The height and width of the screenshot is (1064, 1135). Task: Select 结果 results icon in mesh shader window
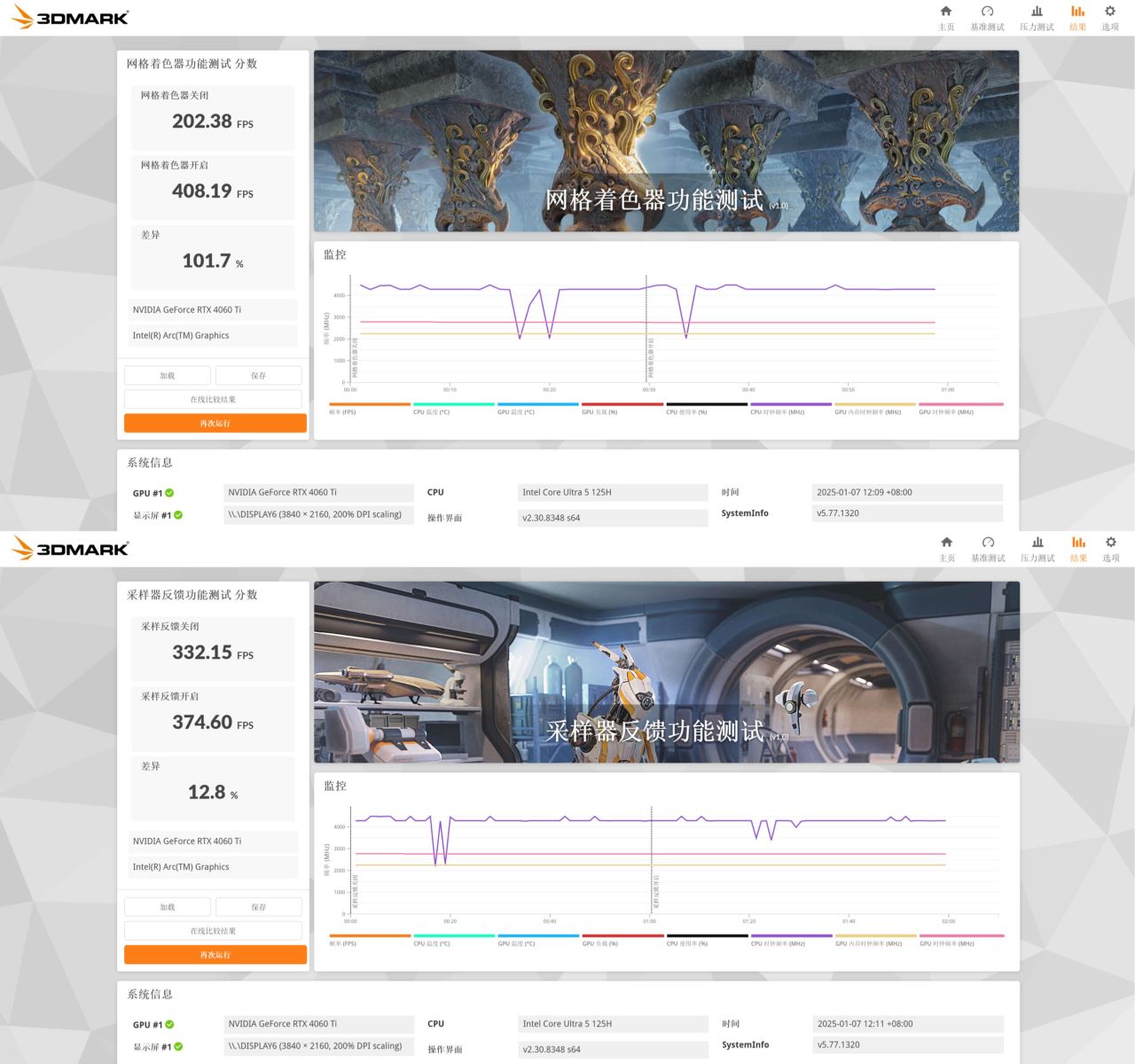pos(1077,18)
